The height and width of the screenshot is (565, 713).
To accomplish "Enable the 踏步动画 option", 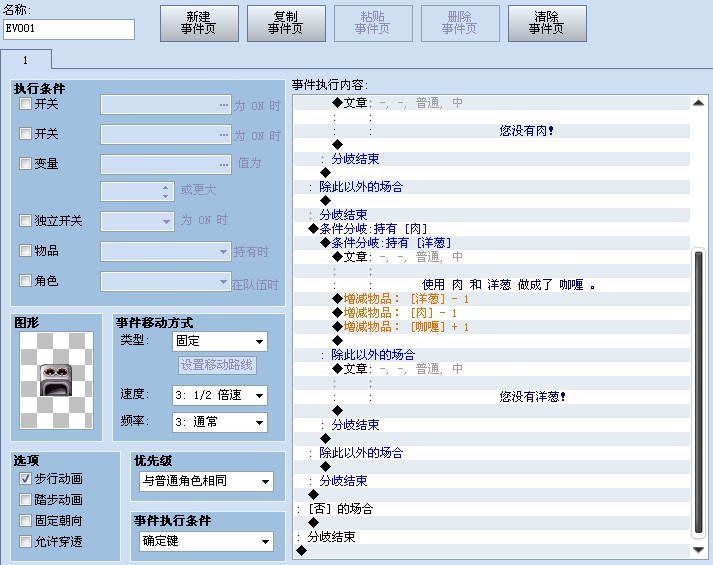I will [x=25, y=500].
